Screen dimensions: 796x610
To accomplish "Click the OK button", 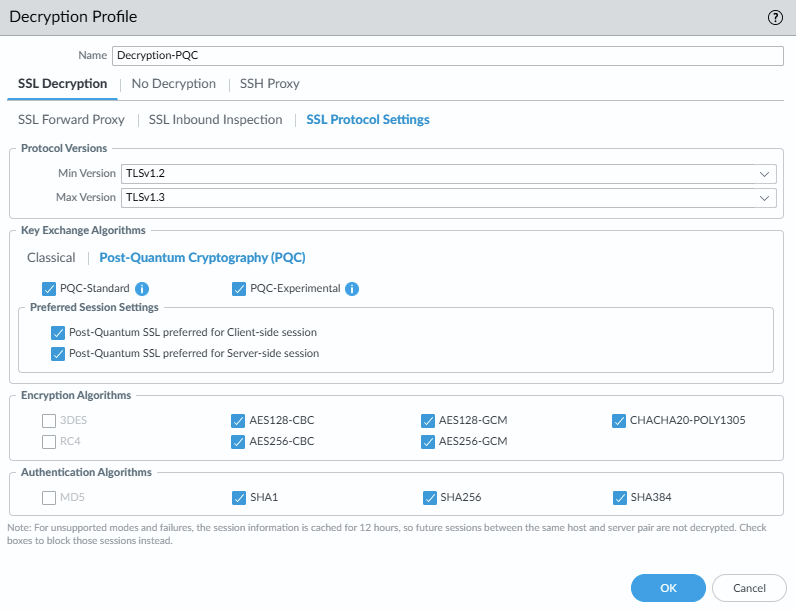I will 668,588.
